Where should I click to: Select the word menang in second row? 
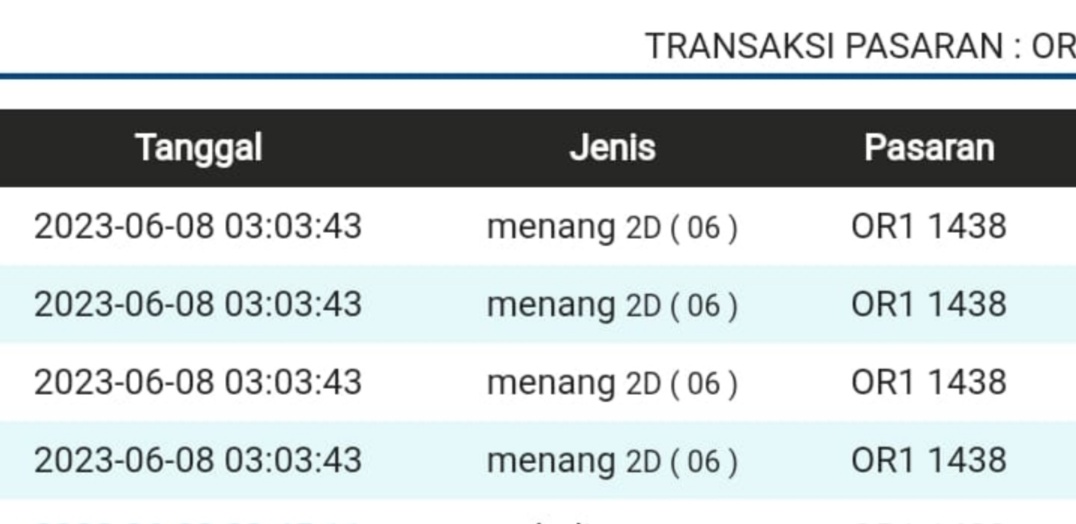point(551,305)
